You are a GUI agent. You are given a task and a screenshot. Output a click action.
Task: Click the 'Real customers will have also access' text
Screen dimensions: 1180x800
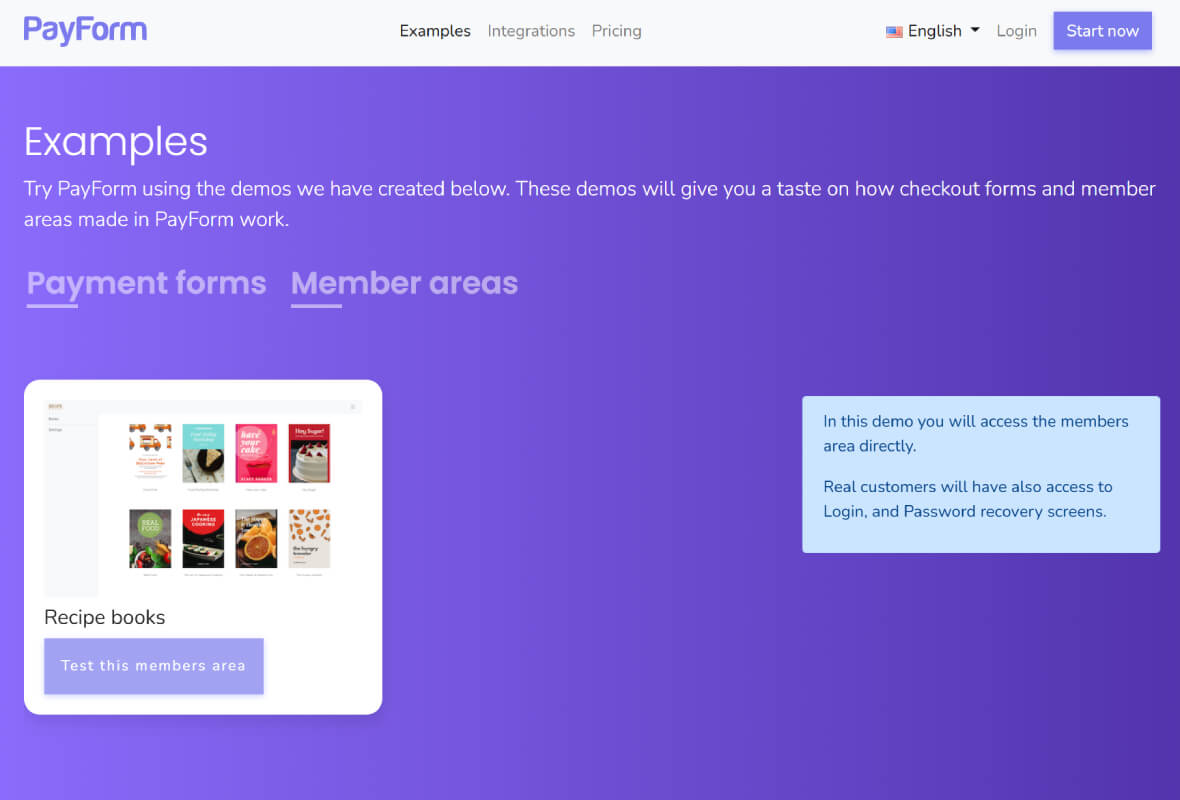coord(967,499)
